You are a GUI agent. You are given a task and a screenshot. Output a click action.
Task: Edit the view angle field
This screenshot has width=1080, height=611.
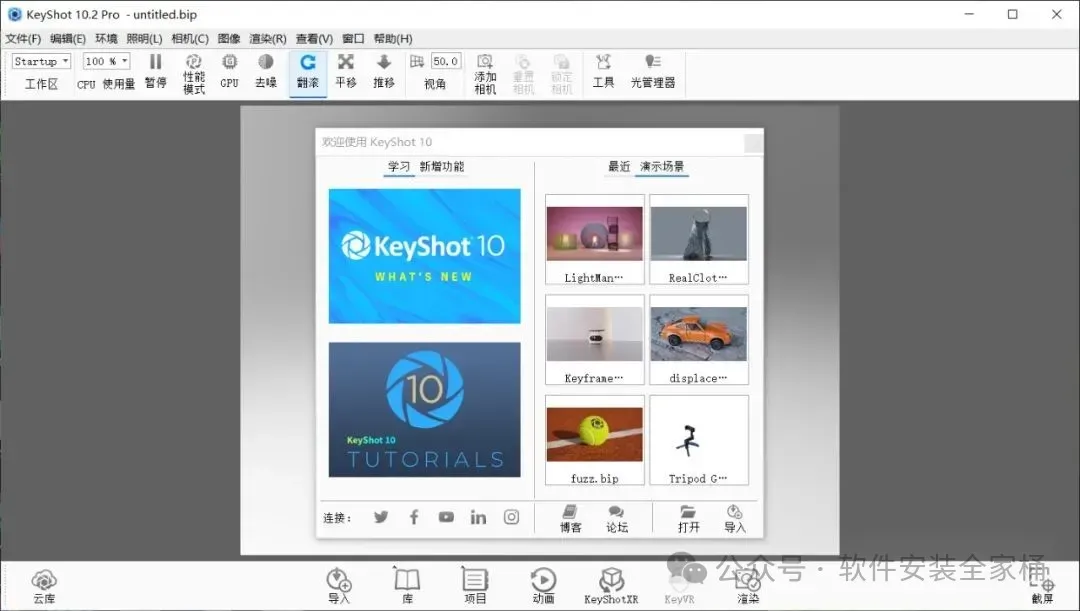[x=446, y=61]
